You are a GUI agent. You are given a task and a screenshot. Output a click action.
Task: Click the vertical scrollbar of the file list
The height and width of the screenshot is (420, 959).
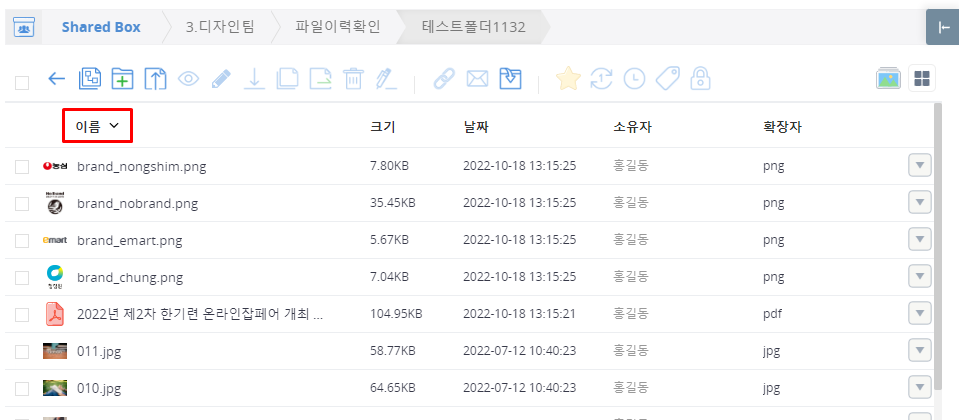click(938, 247)
